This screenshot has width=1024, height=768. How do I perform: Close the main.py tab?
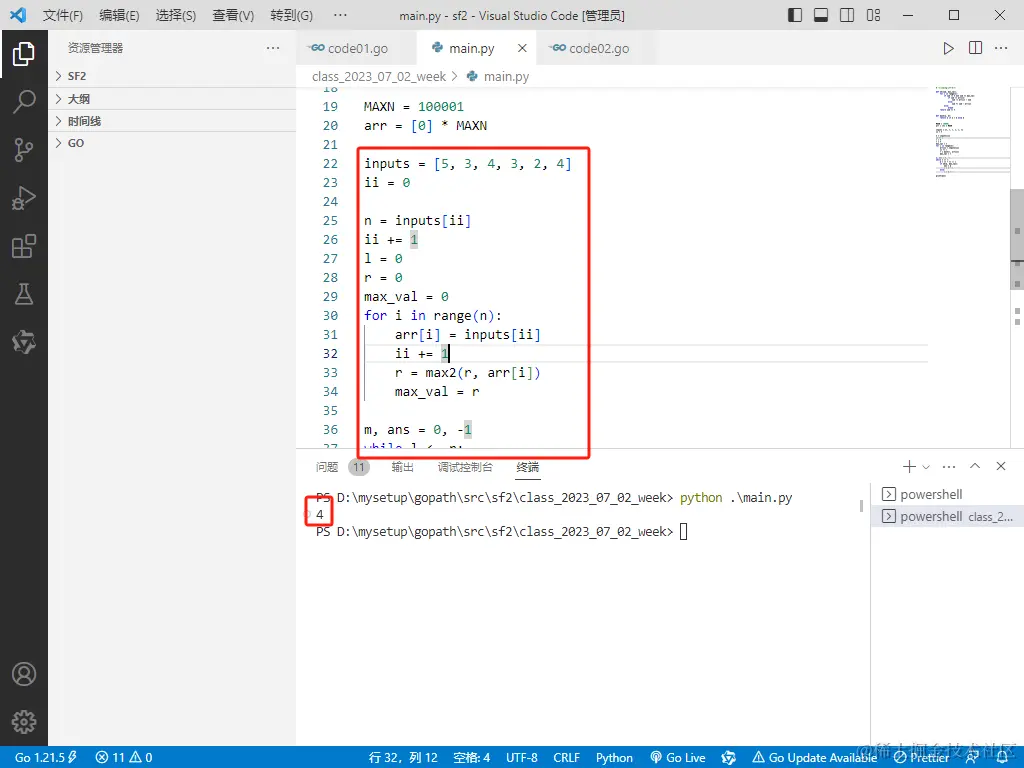pos(522,48)
